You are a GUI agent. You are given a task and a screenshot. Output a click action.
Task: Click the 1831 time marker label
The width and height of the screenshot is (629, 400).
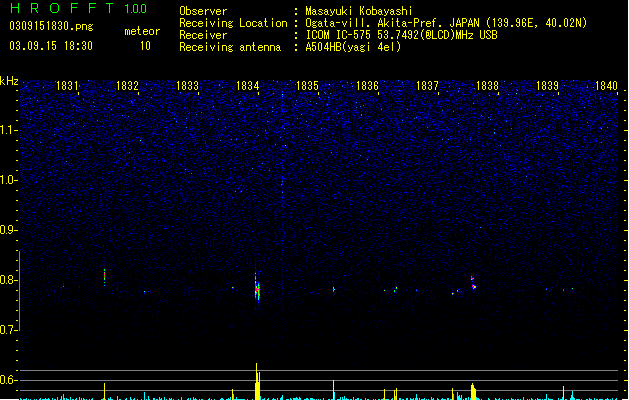(67, 86)
